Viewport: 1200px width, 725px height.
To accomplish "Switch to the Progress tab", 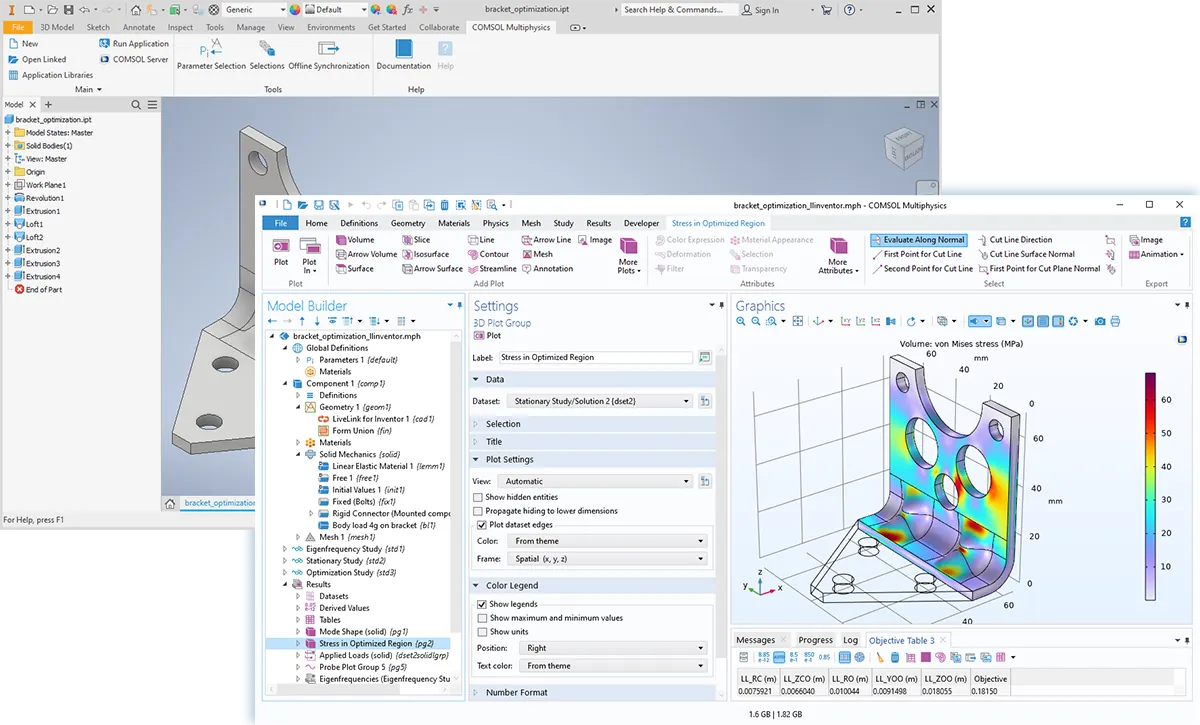I will tap(815, 640).
